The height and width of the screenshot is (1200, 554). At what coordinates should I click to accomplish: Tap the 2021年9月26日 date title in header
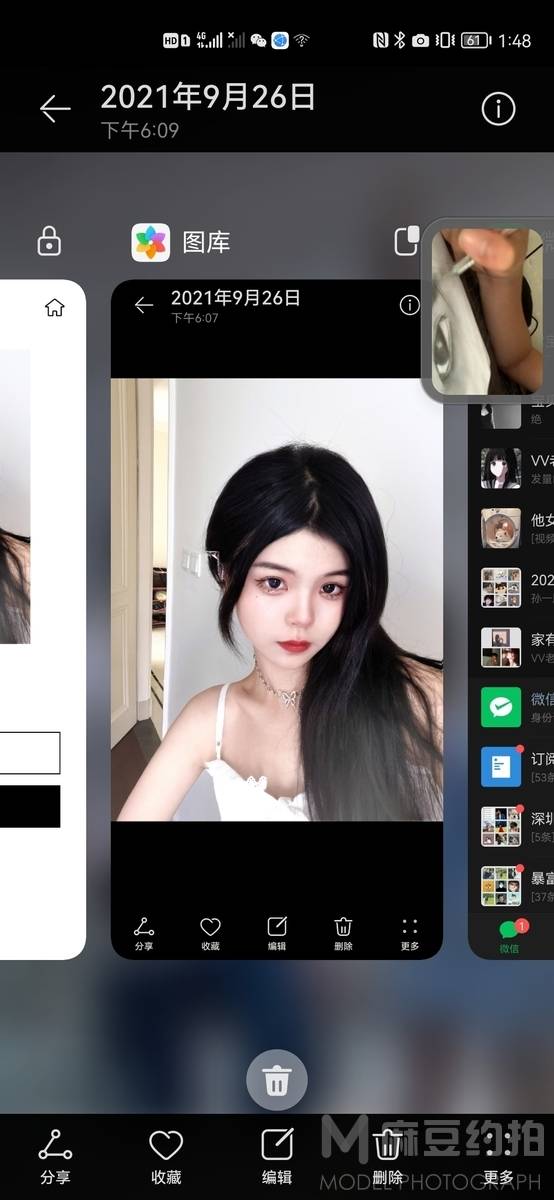pos(208,97)
